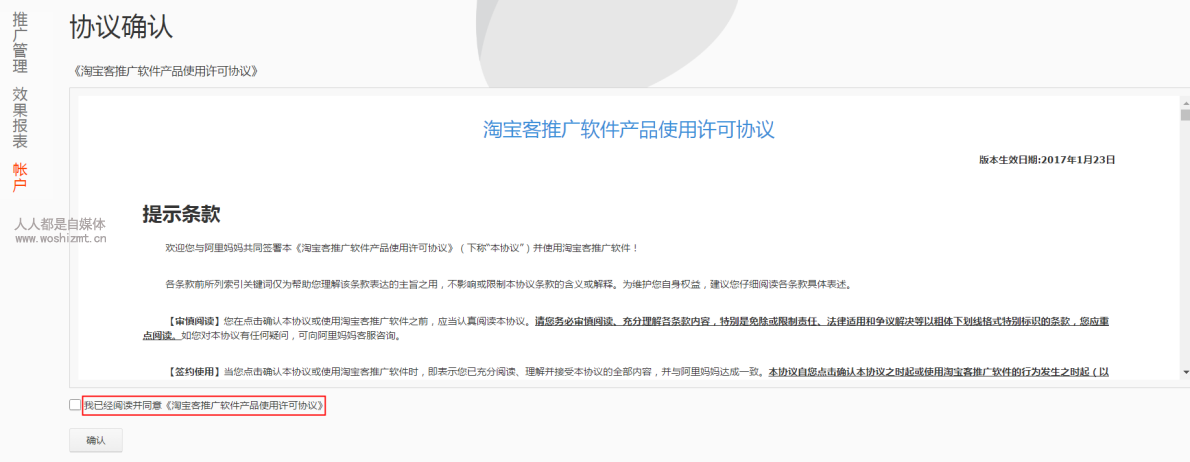The image size is (1190, 462).
Task: Click the 协议确认 page heading
Action: 121,27
